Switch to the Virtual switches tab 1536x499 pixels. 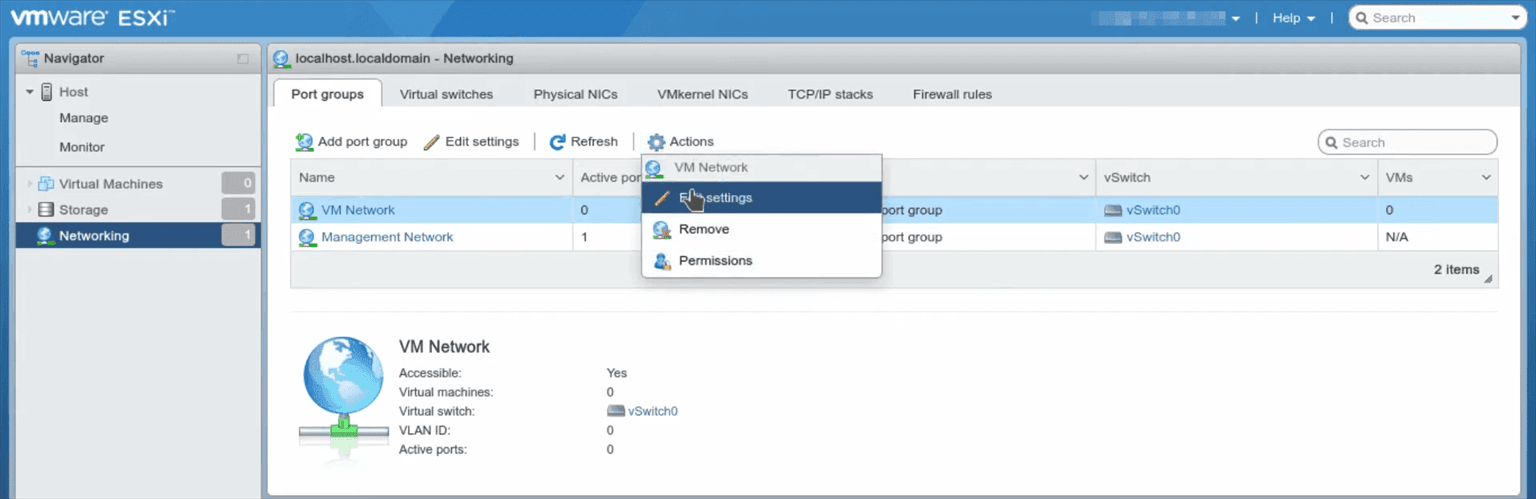(446, 95)
